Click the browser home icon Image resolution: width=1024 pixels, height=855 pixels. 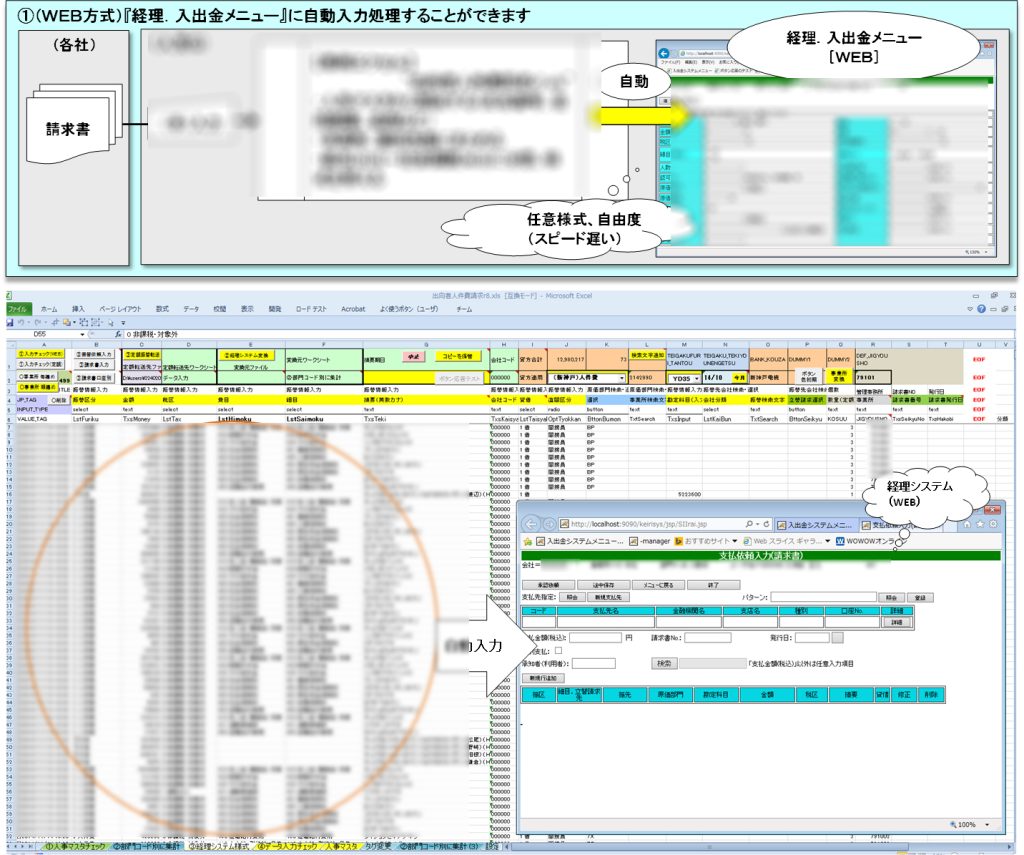[x=967, y=524]
